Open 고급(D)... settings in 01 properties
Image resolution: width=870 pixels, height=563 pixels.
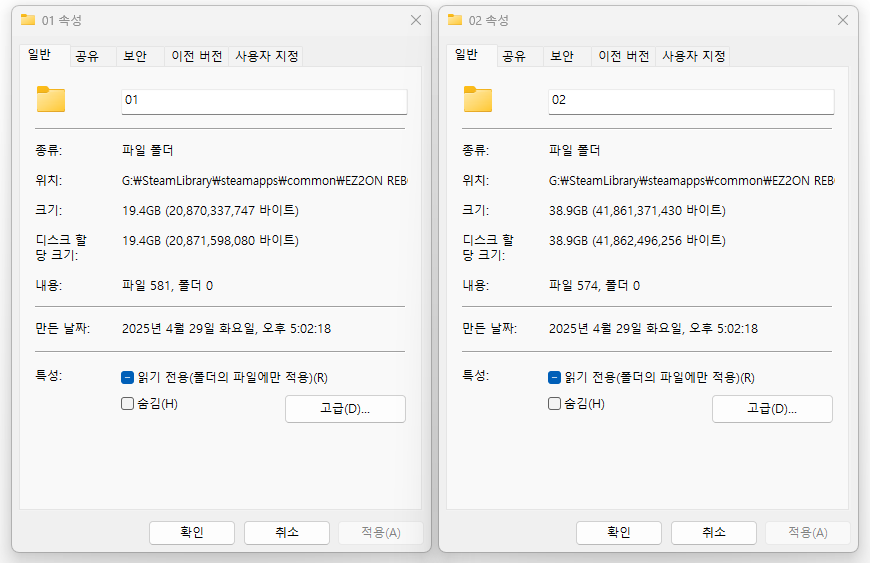345,409
